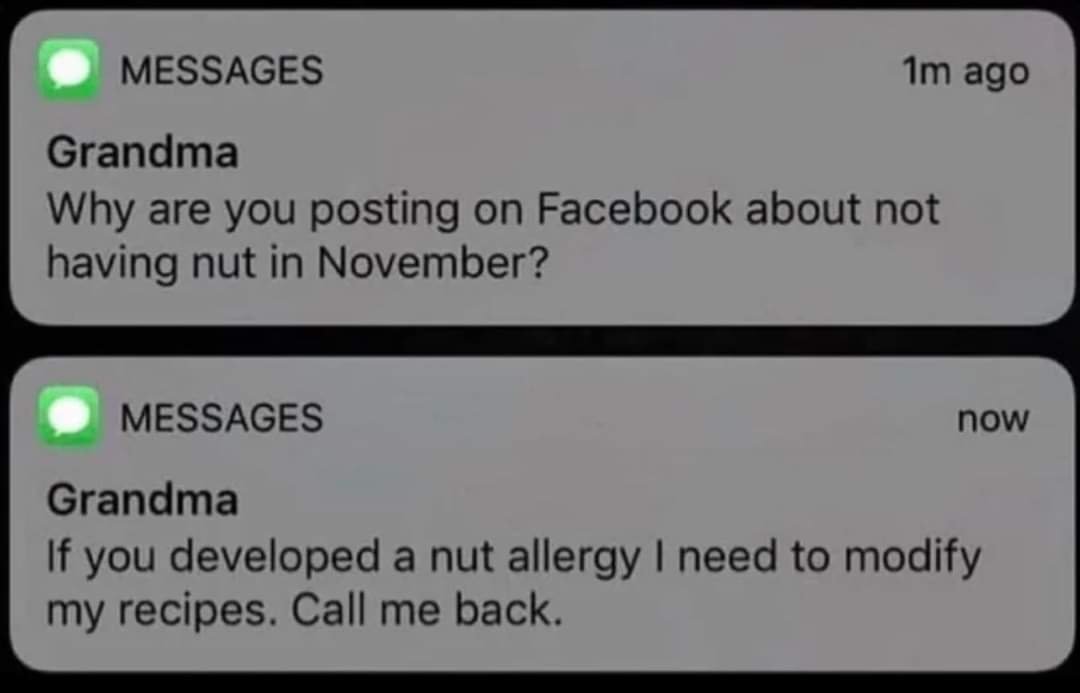Select the Grandma sender name in second notification

coord(143,499)
